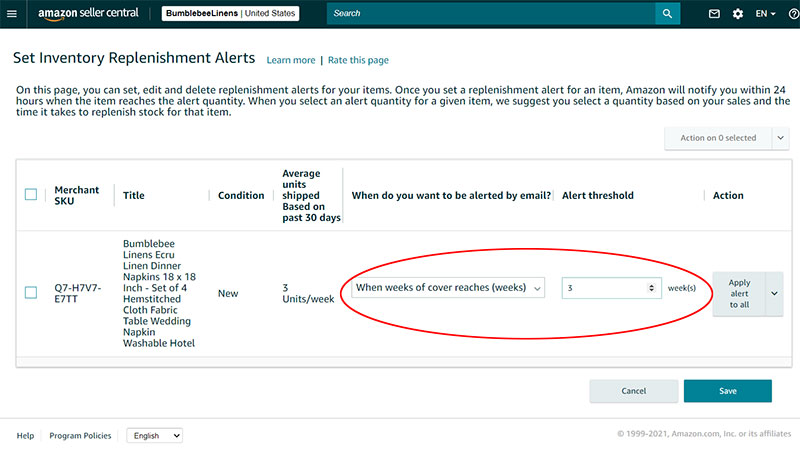Open the help question mark icon
Screen dimensions: 800x461
[x=794, y=14]
